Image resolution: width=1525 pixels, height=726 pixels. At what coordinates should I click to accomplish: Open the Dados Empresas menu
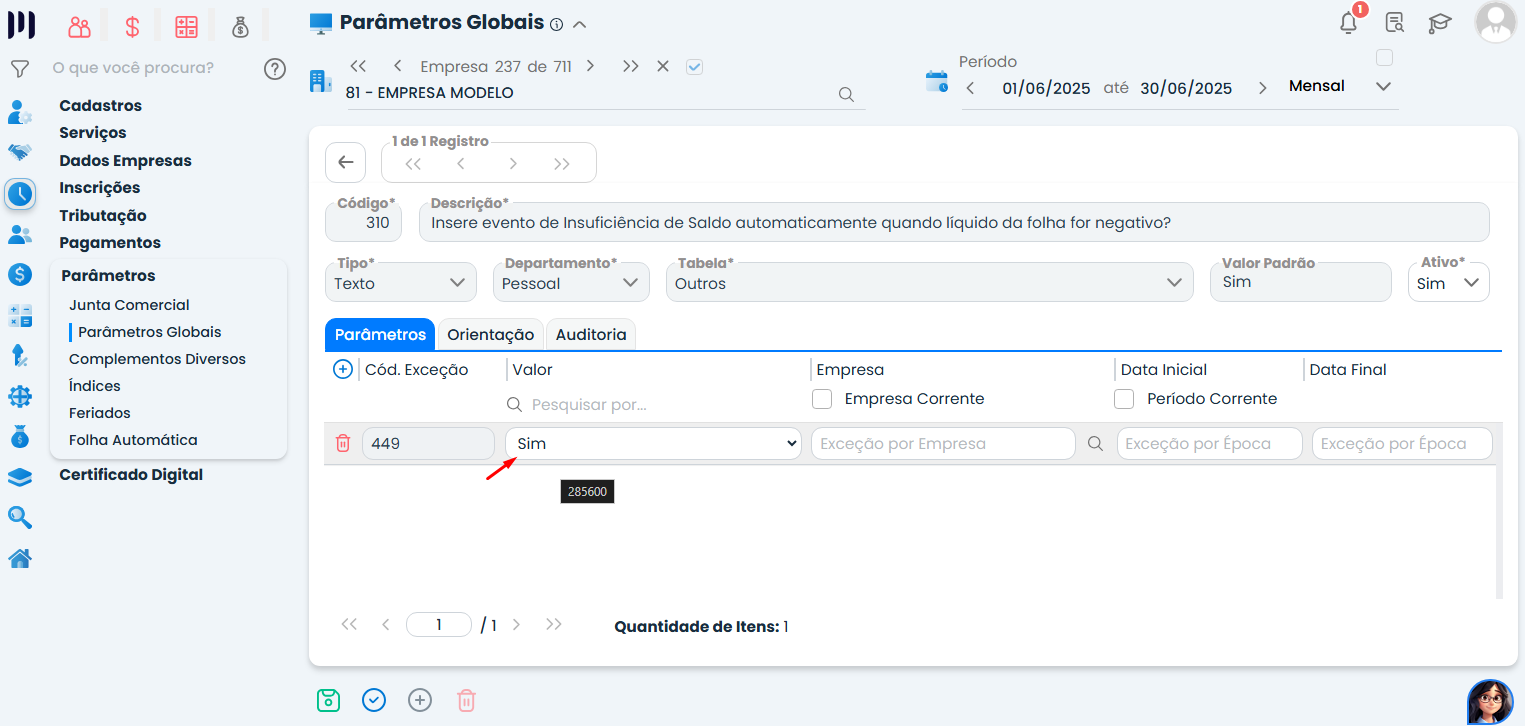click(125, 161)
